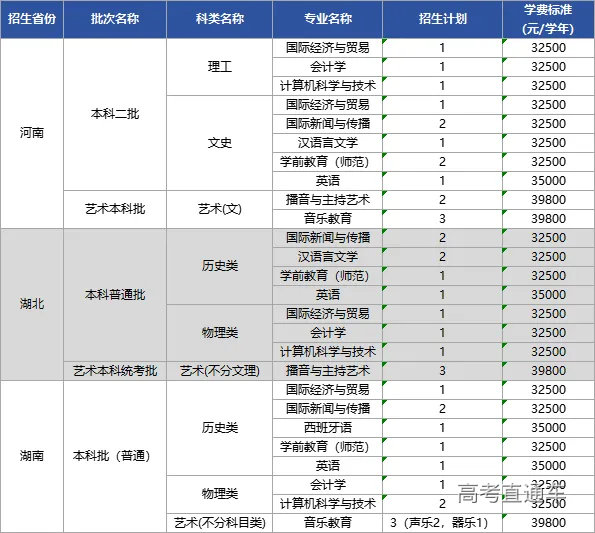595x533 pixels.
Task: Click the 艺术(不分文理) category cell
Action: [x=219, y=371]
